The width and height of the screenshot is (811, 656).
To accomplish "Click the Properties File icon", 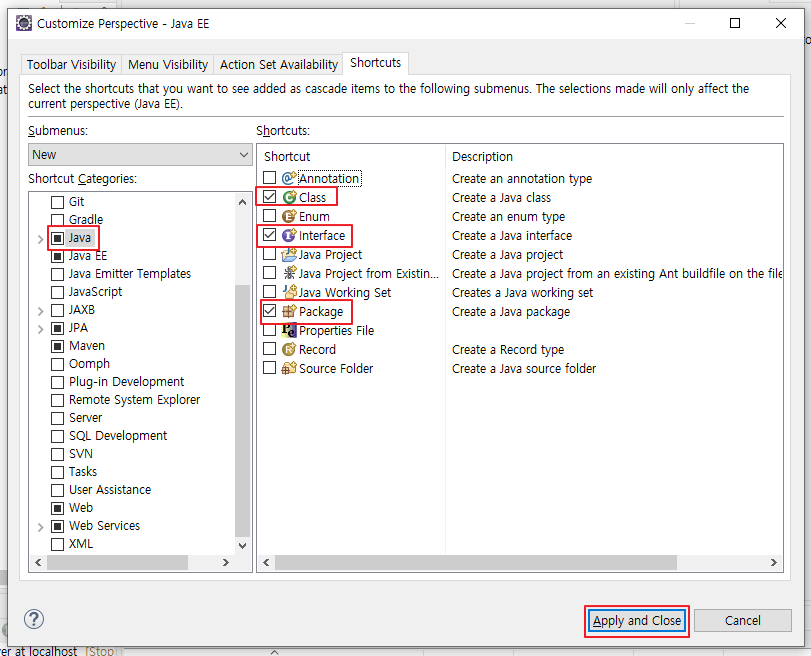I will click(x=289, y=331).
